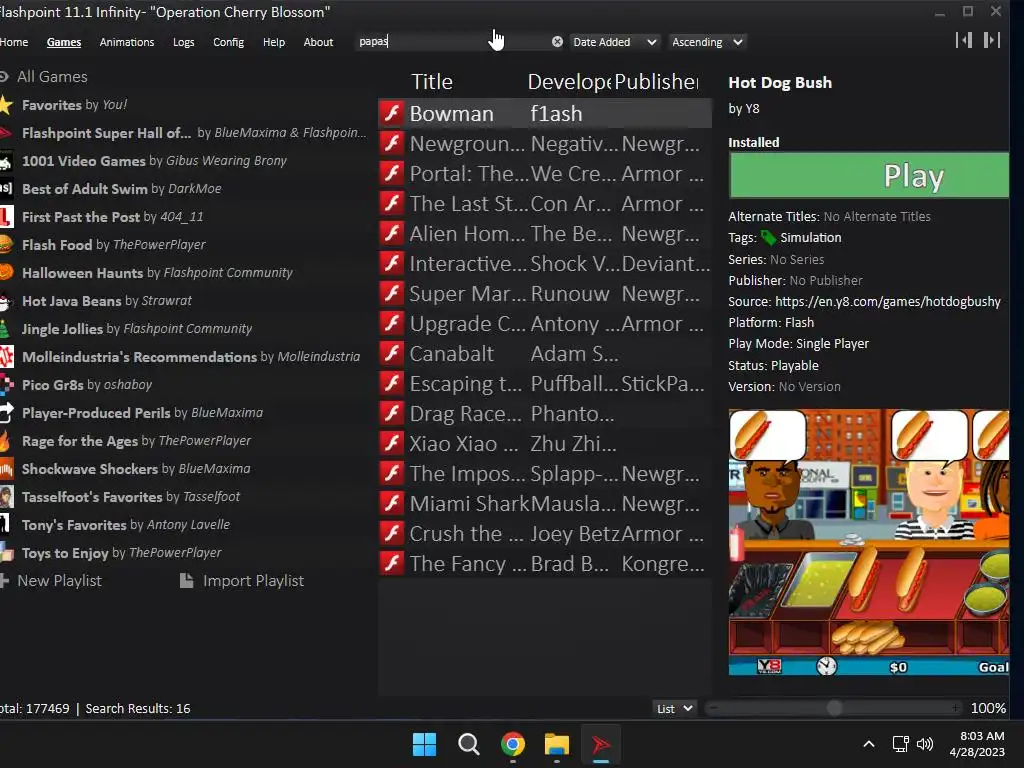Open Config tab
Screen dimensions: 1024x768
[x=229, y=42]
